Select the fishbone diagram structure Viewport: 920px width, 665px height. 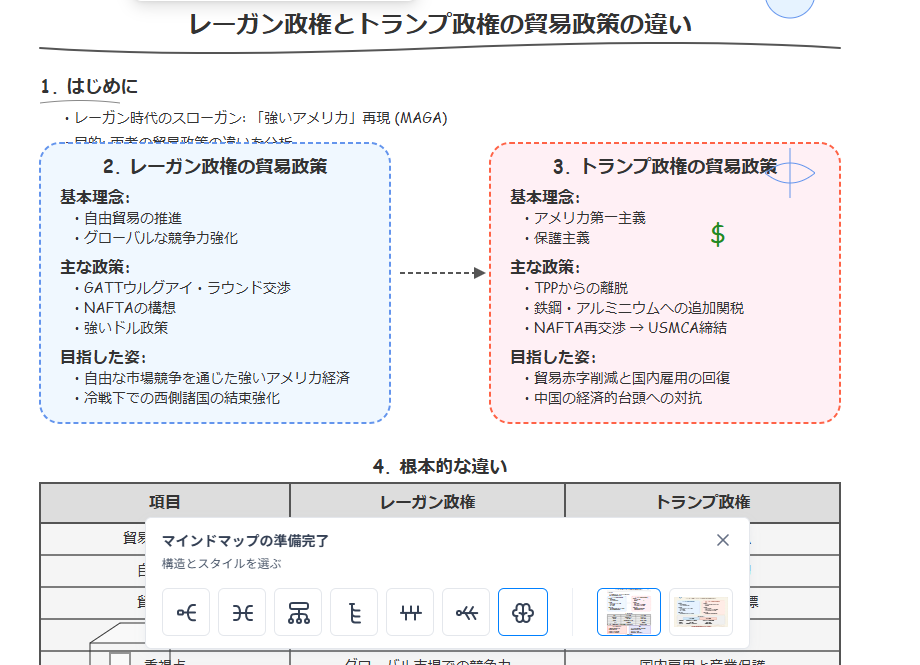[466, 612]
